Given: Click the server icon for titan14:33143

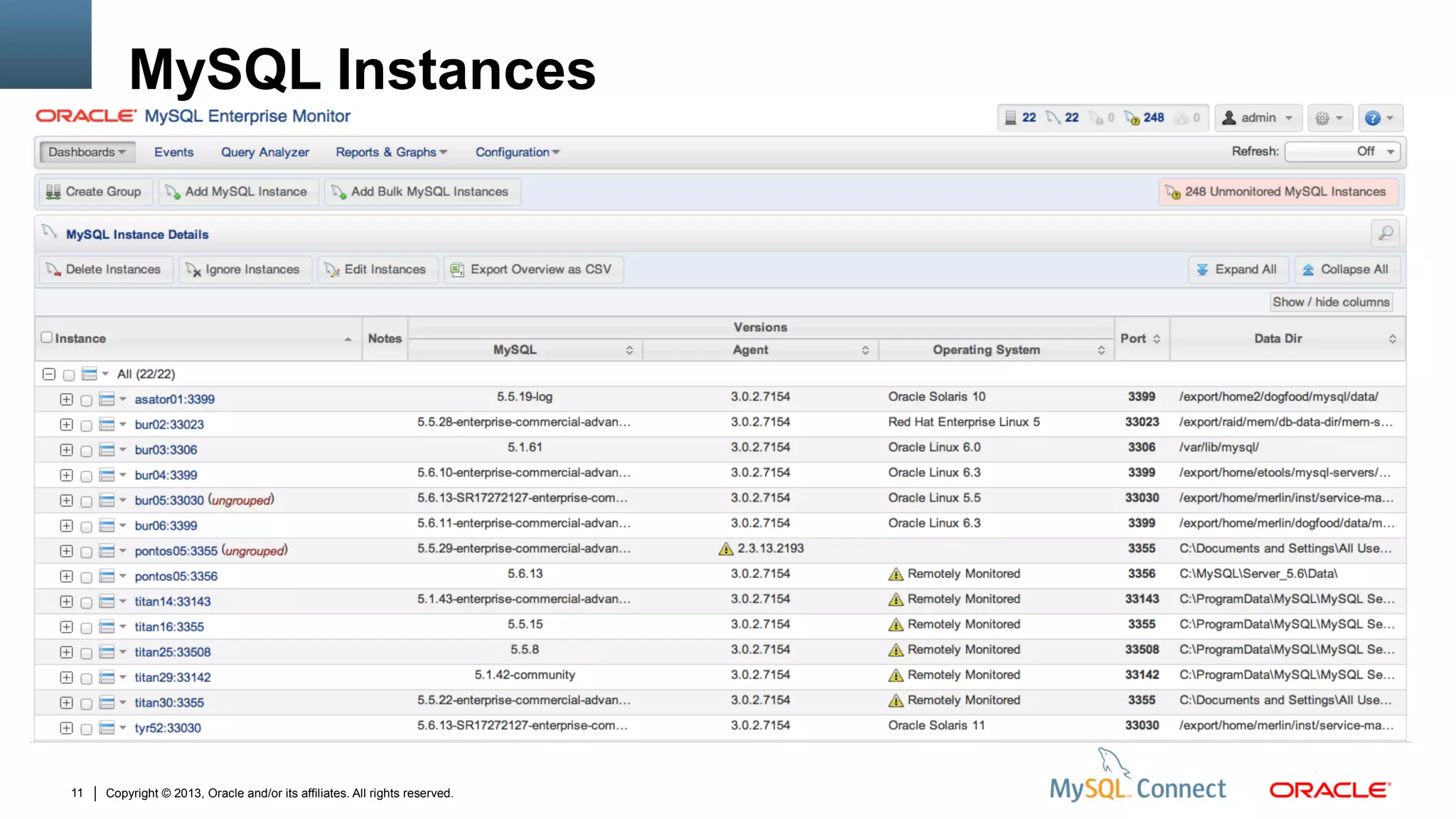Looking at the screenshot, I should 107,602.
